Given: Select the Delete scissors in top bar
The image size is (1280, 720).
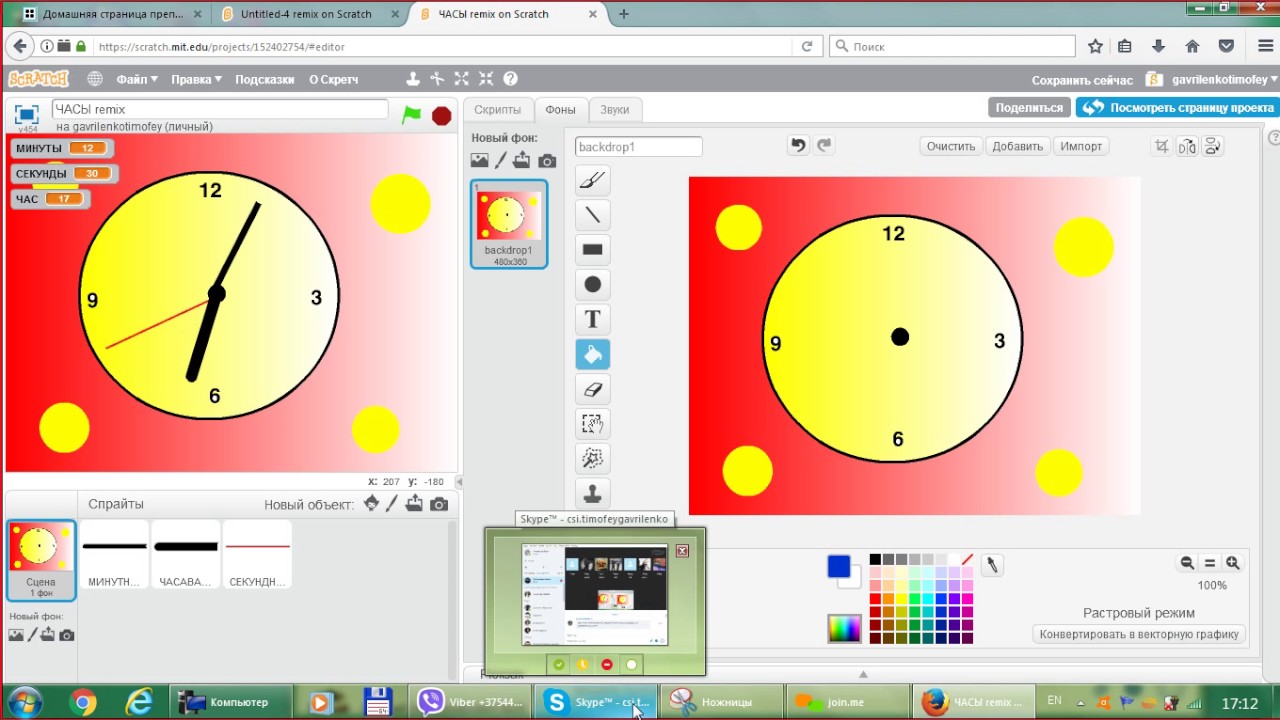Looking at the screenshot, I should tap(437, 79).
